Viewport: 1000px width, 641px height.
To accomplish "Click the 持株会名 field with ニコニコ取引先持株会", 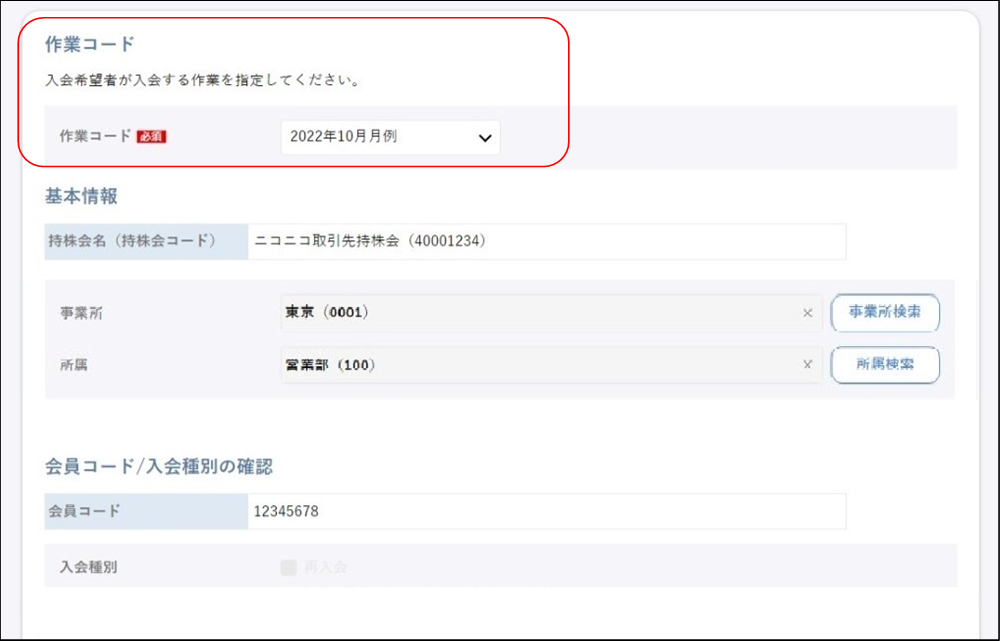I will 546,241.
